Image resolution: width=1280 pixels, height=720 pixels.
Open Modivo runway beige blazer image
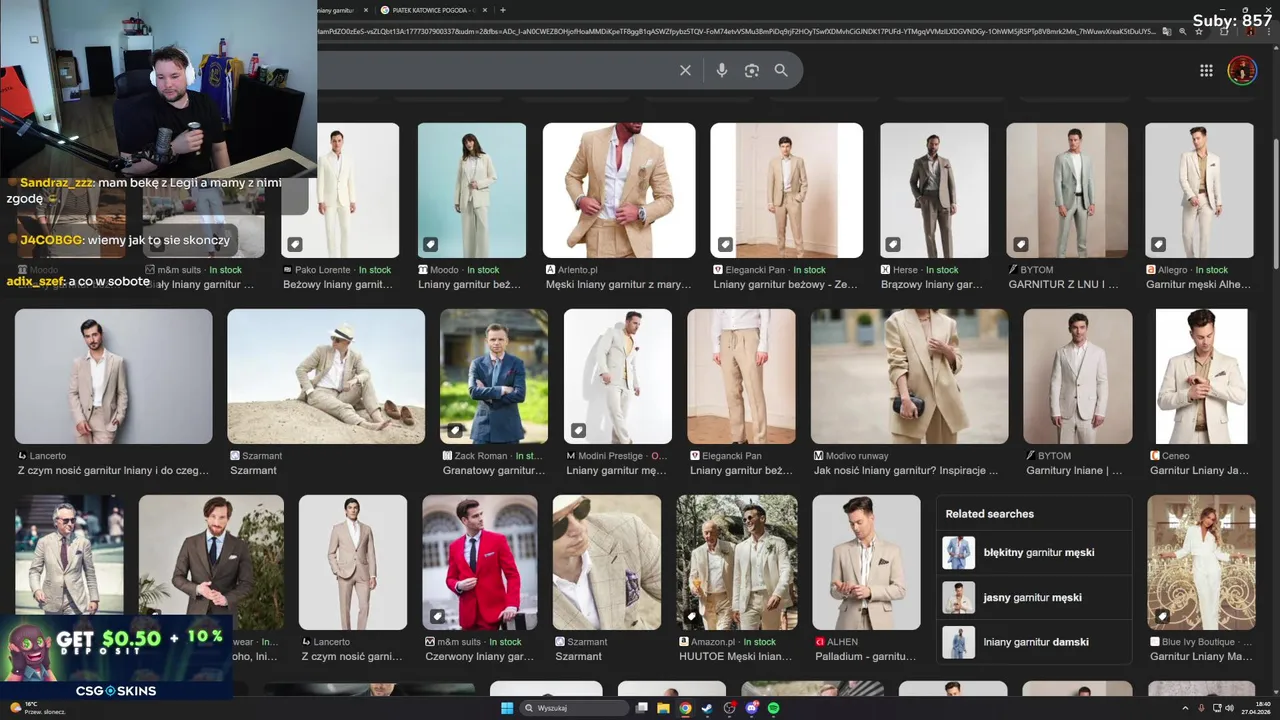909,376
